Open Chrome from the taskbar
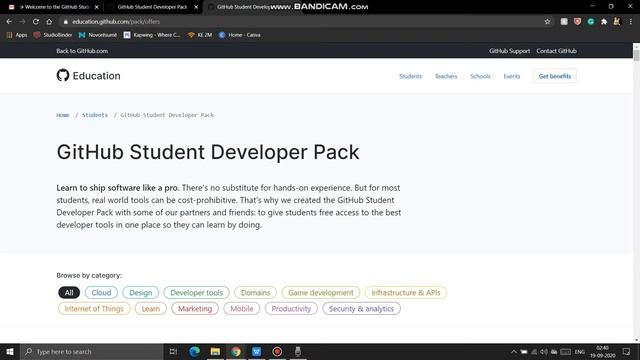The width and height of the screenshot is (640, 360). pyautogui.click(x=236, y=351)
